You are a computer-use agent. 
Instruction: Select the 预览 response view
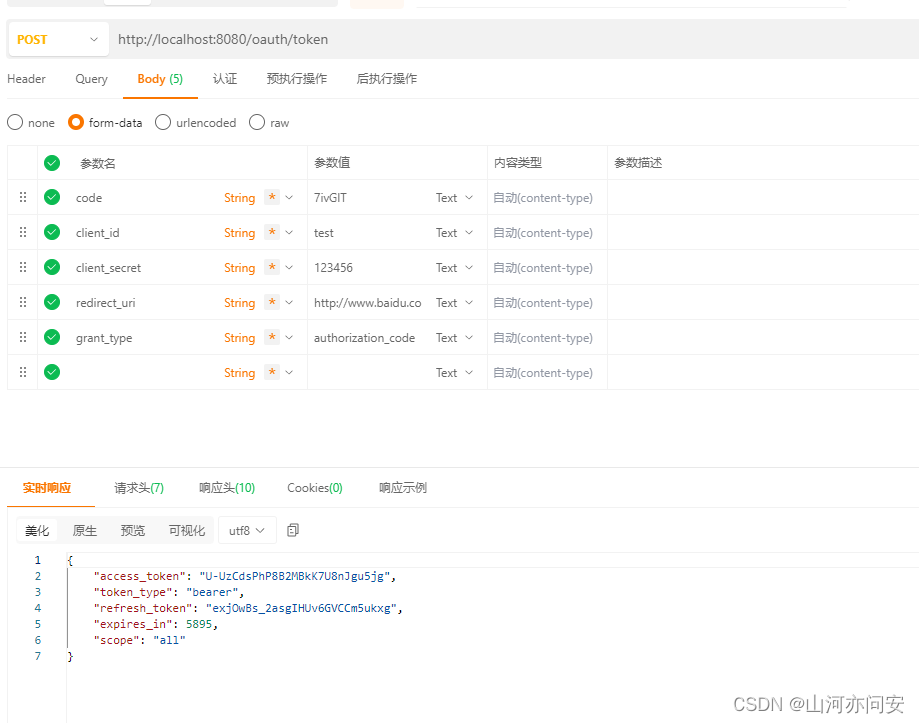point(133,530)
